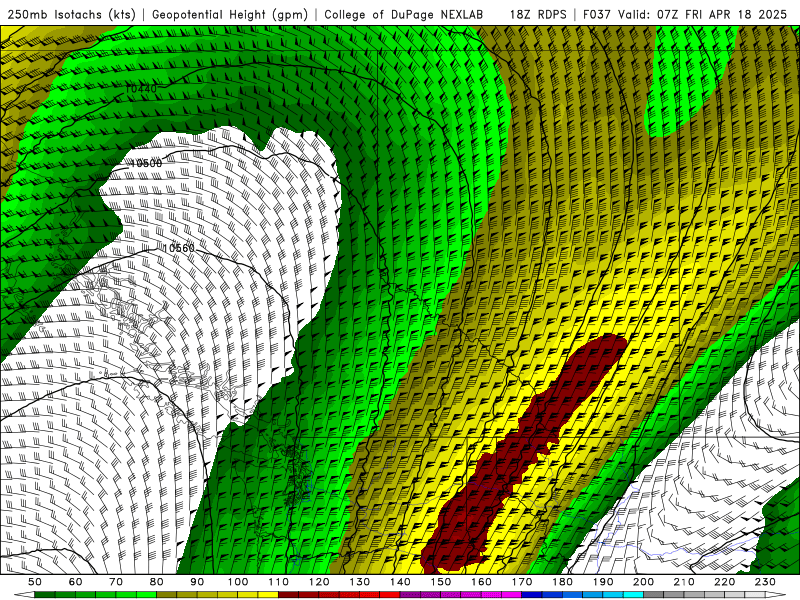The width and height of the screenshot is (800, 600).
Task: Click the 100 value on the color legend
Action: click(238, 582)
